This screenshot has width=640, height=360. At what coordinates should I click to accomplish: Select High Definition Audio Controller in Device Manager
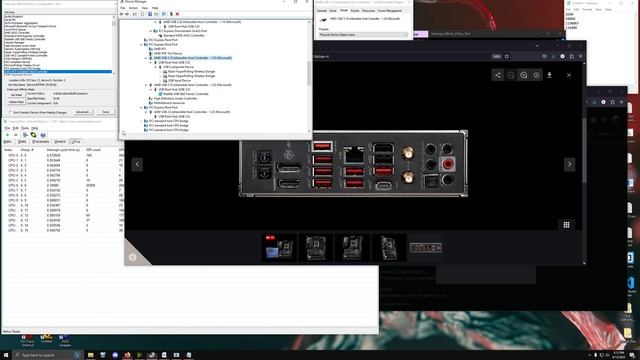(176, 98)
